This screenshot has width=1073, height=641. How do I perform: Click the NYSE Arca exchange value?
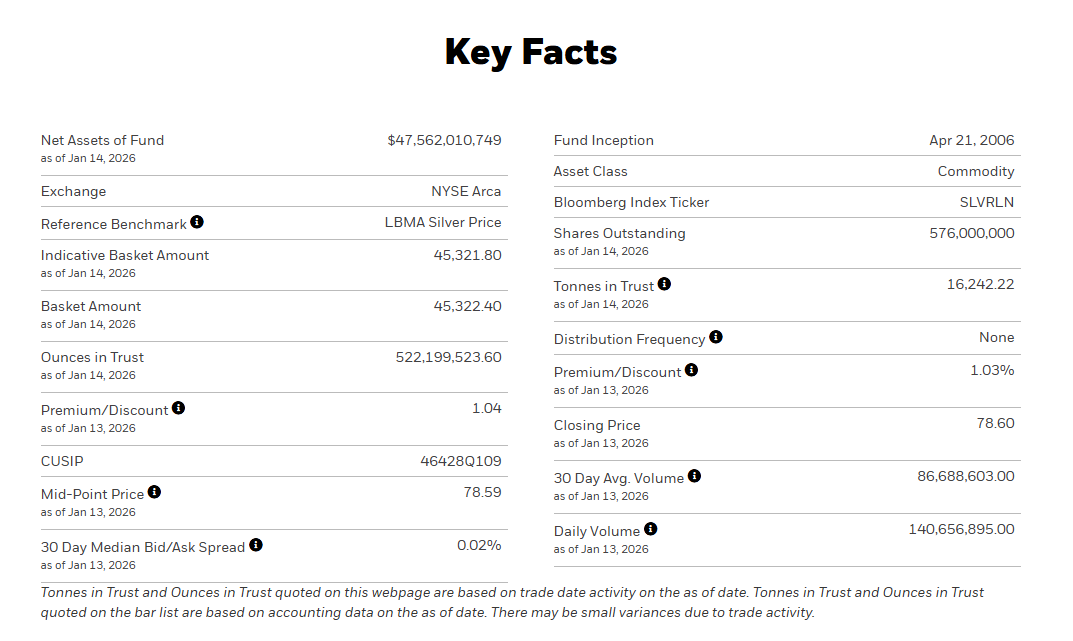pyautogui.click(x=466, y=191)
